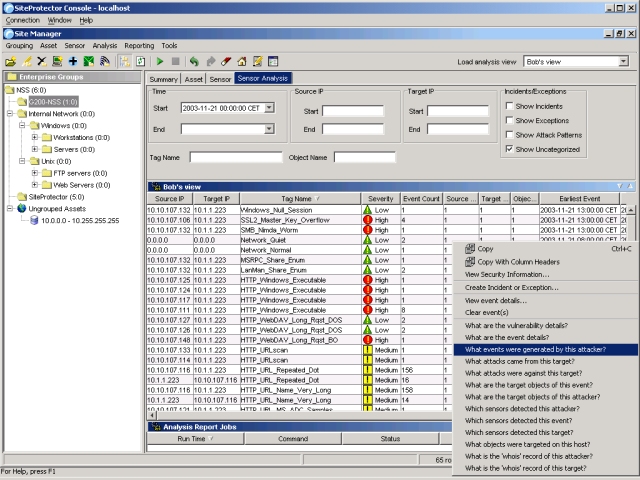The width and height of the screenshot is (640, 480).
Task: Open the Connection menu in the console
Action: tap(22, 20)
